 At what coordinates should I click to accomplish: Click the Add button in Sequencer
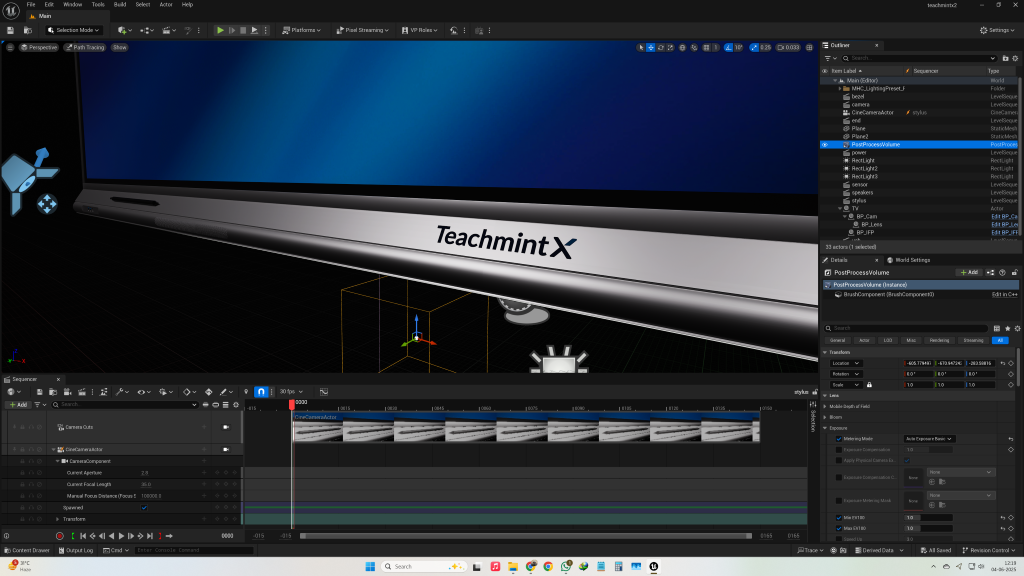tap(18, 405)
